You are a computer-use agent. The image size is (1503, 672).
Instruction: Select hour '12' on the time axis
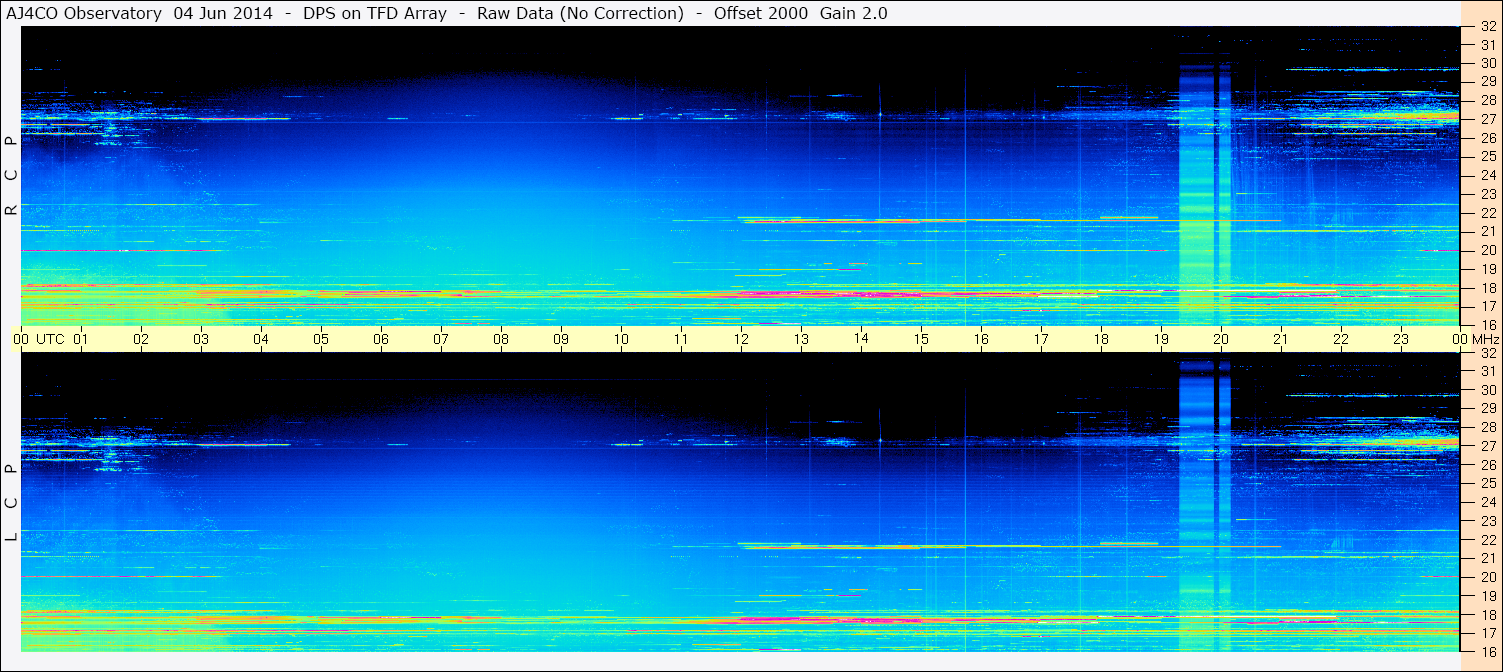(741, 339)
